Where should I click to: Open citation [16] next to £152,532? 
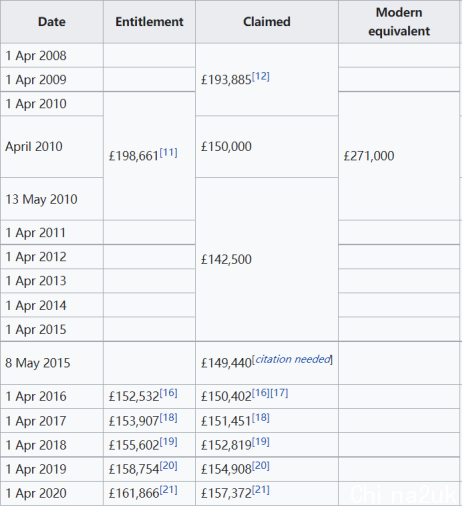coord(168,393)
